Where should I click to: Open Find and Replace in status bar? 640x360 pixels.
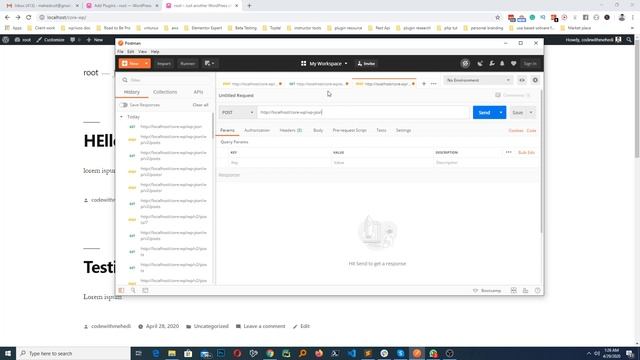pos(133,291)
